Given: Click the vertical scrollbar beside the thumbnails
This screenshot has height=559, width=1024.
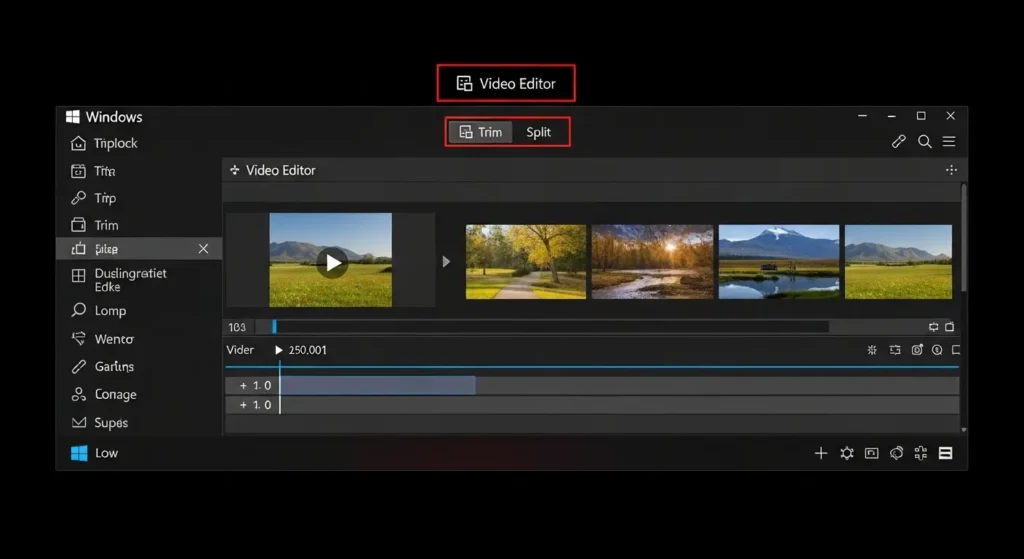Looking at the screenshot, I should coord(963,238).
